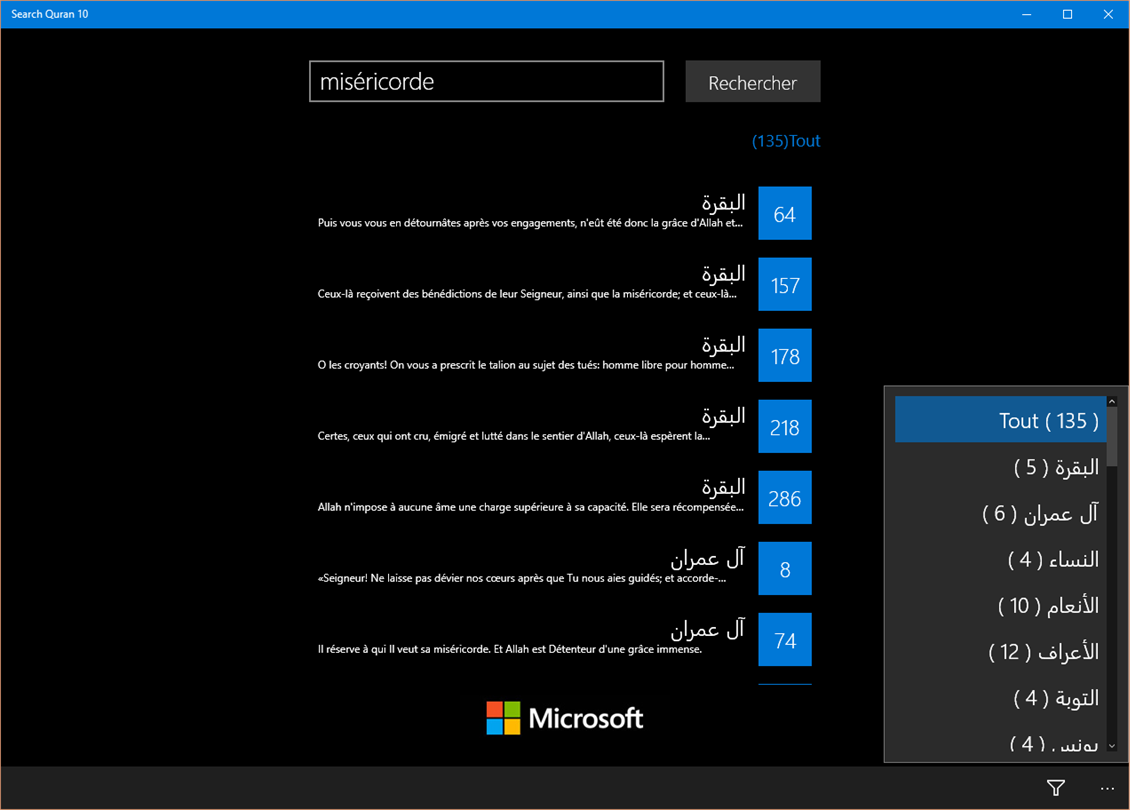
Task: Open verse 8 of Al Imran tile
Action: (785, 569)
